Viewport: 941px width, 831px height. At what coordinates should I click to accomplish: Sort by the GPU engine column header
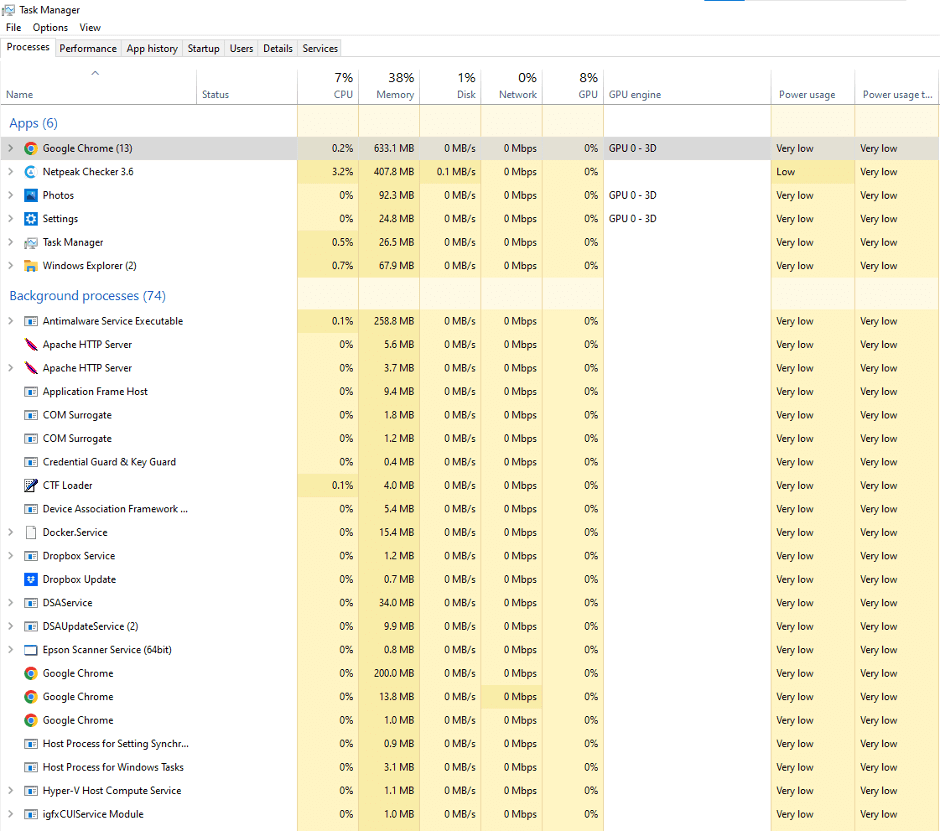[x=687, y=86]
